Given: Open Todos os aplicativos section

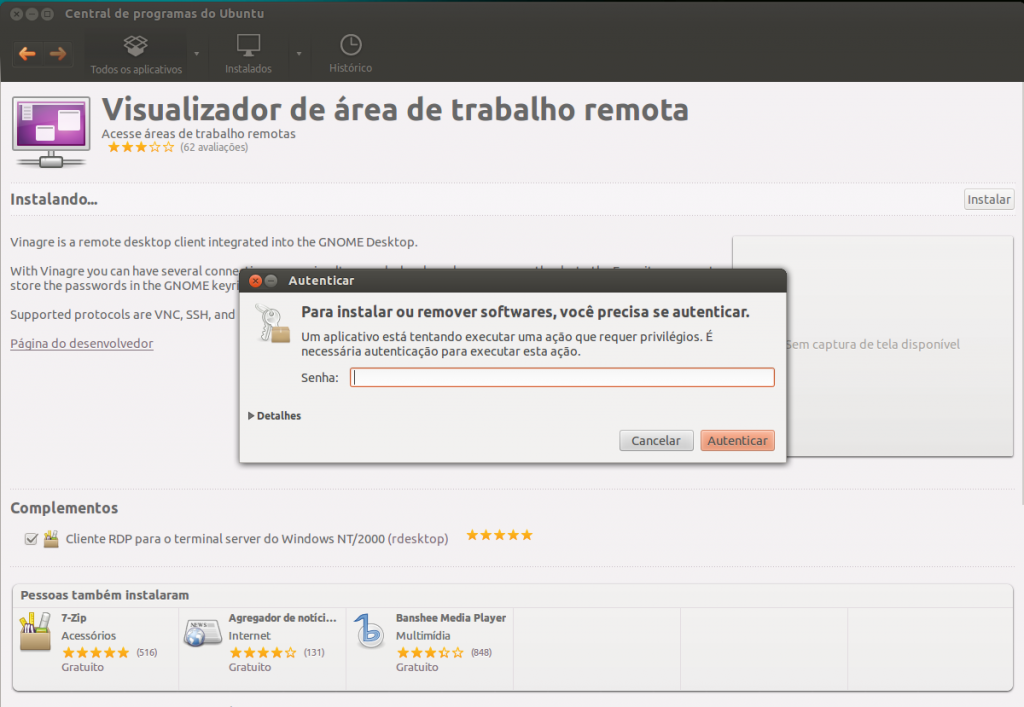Looking at the screenshot, I should click(x=136, y=54).
